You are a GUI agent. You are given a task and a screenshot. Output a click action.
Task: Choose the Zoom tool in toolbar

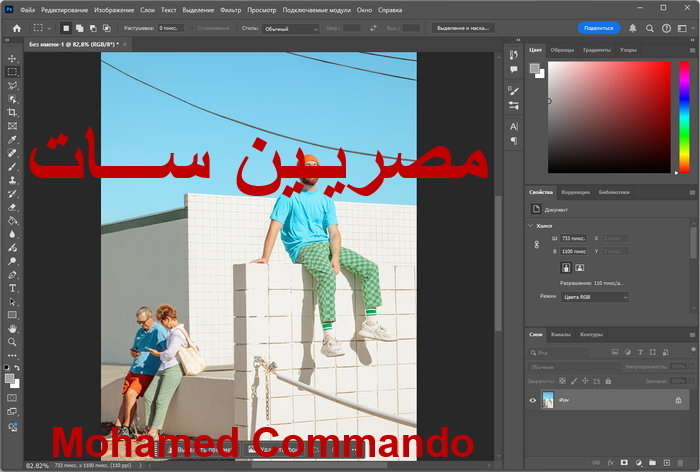pos(13,342)
